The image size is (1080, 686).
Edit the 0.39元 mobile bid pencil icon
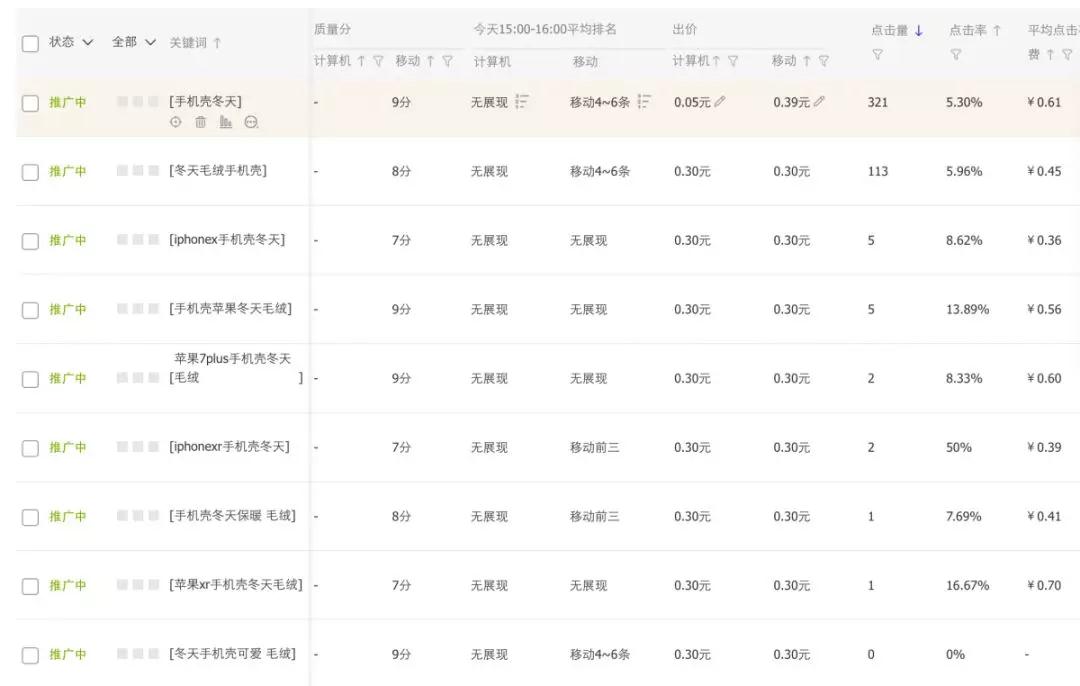coord(820,102)
